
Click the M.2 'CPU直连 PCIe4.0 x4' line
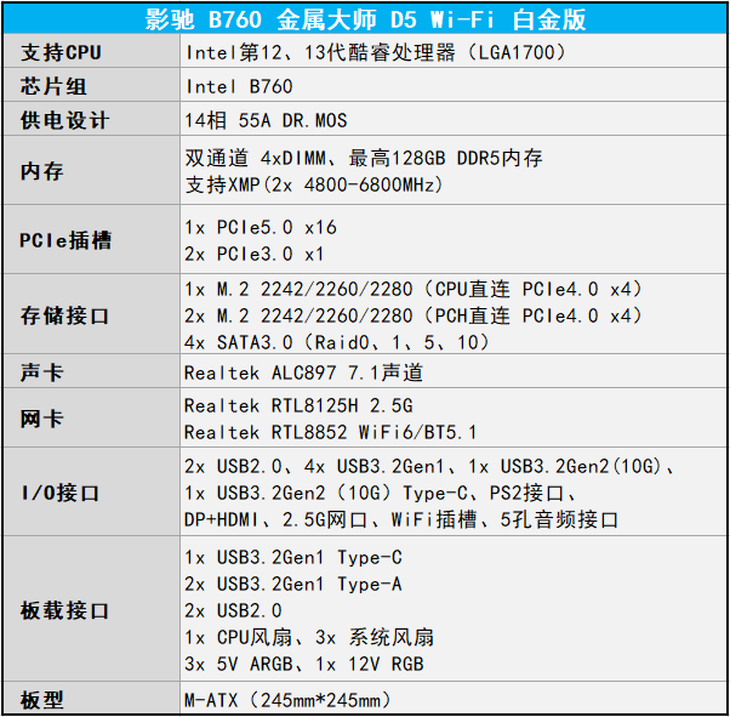pos(414,290)
